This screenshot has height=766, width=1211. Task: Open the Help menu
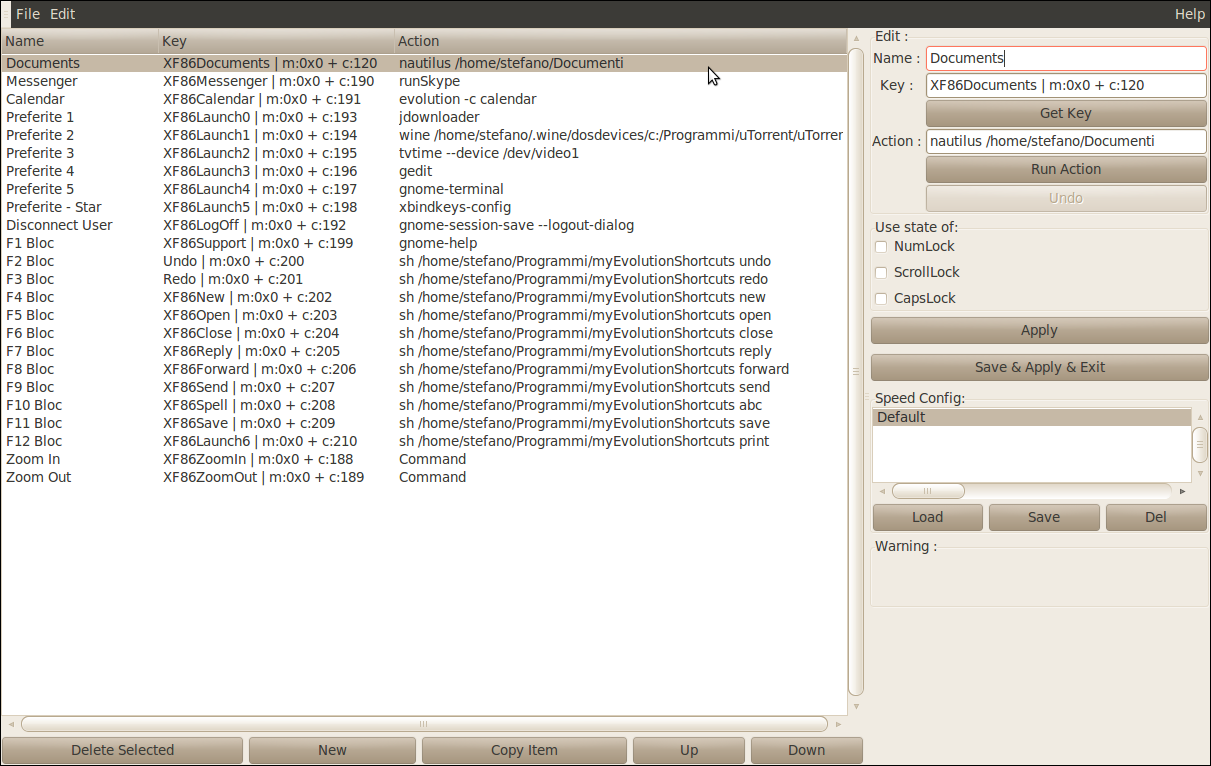coord(1189,14)
